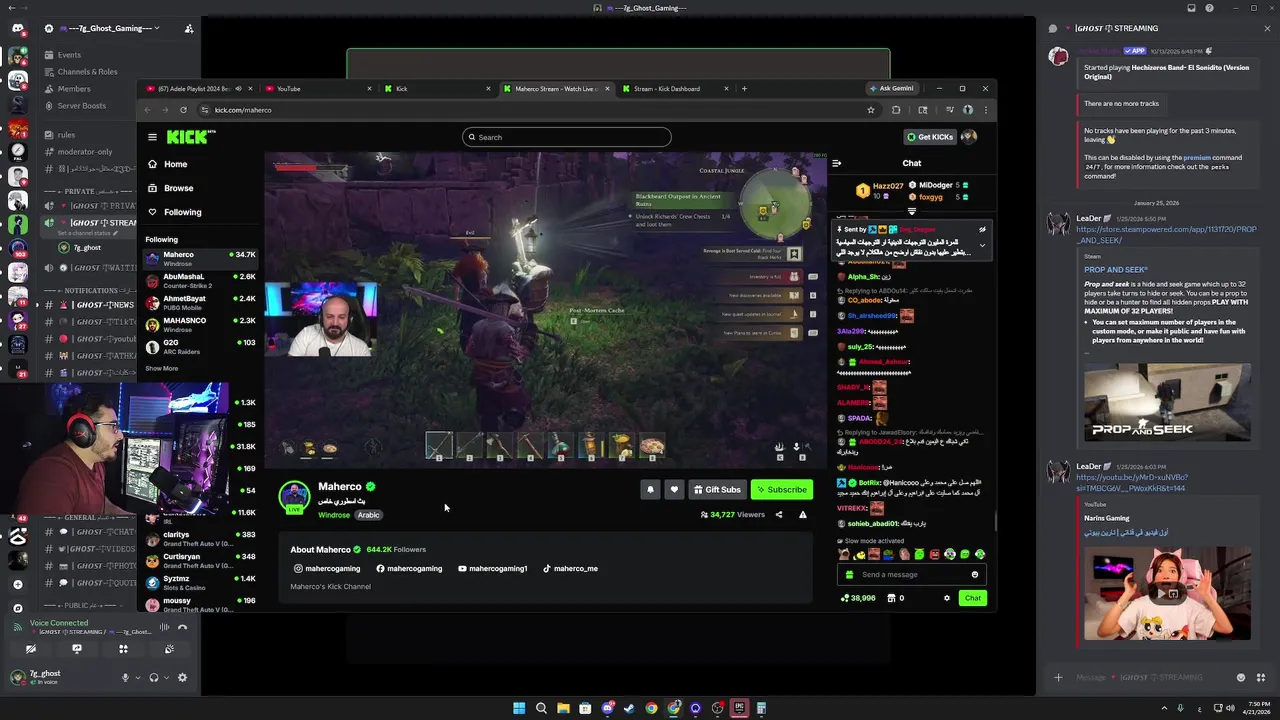Screen dimensions: 1280x720
Task: Subscribe to Maherco channel
Action: point(782,489)
